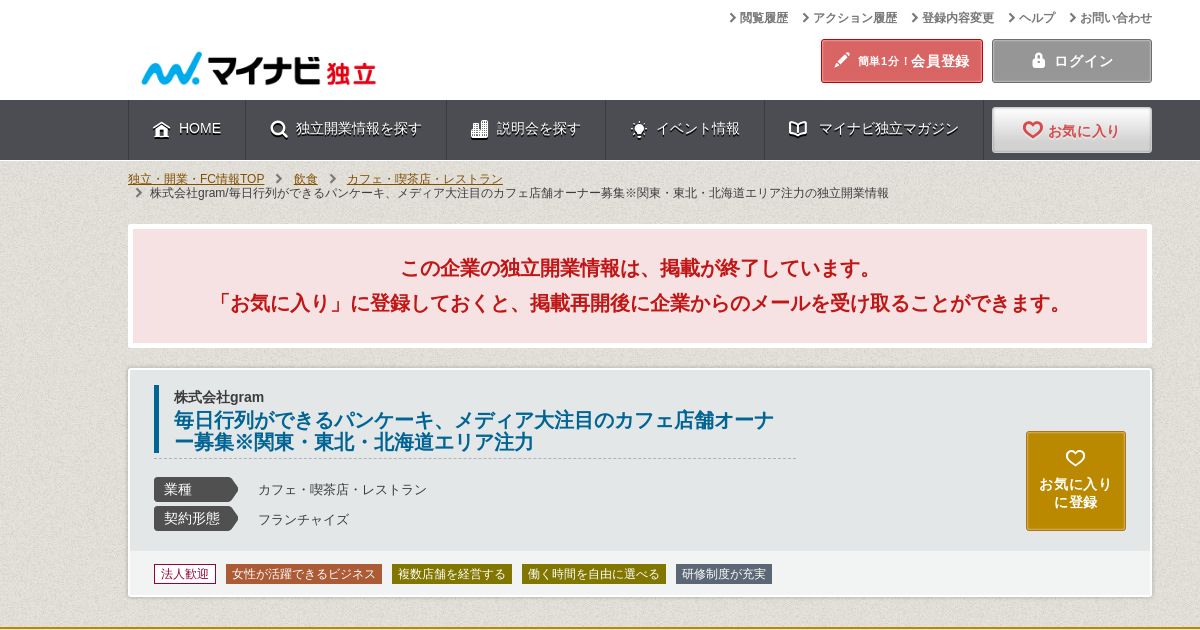
Task: Click the heart icon on お気に入りに登録
Action: (1075, 458)
